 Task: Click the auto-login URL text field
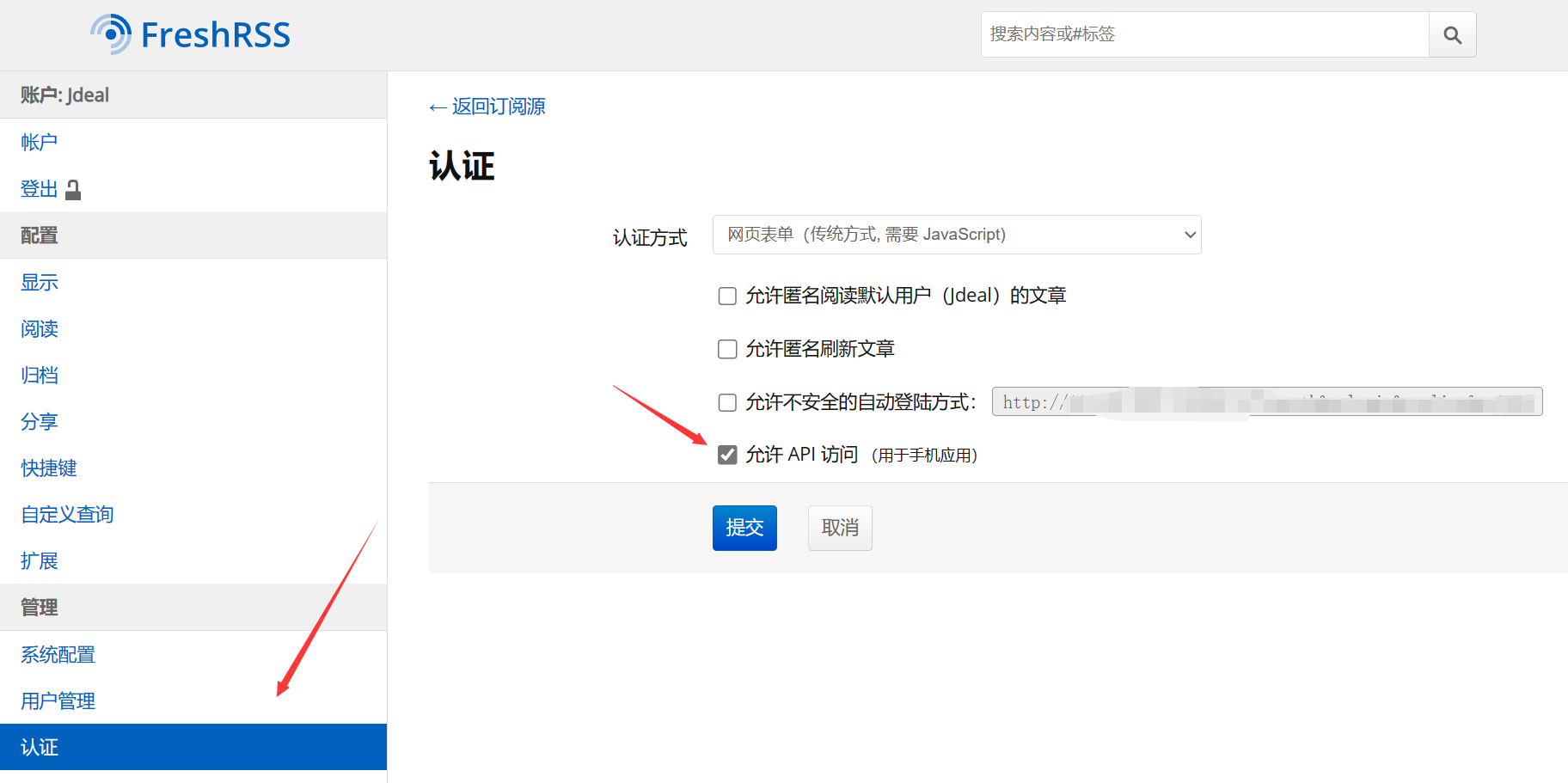(x=1266, y=401)
